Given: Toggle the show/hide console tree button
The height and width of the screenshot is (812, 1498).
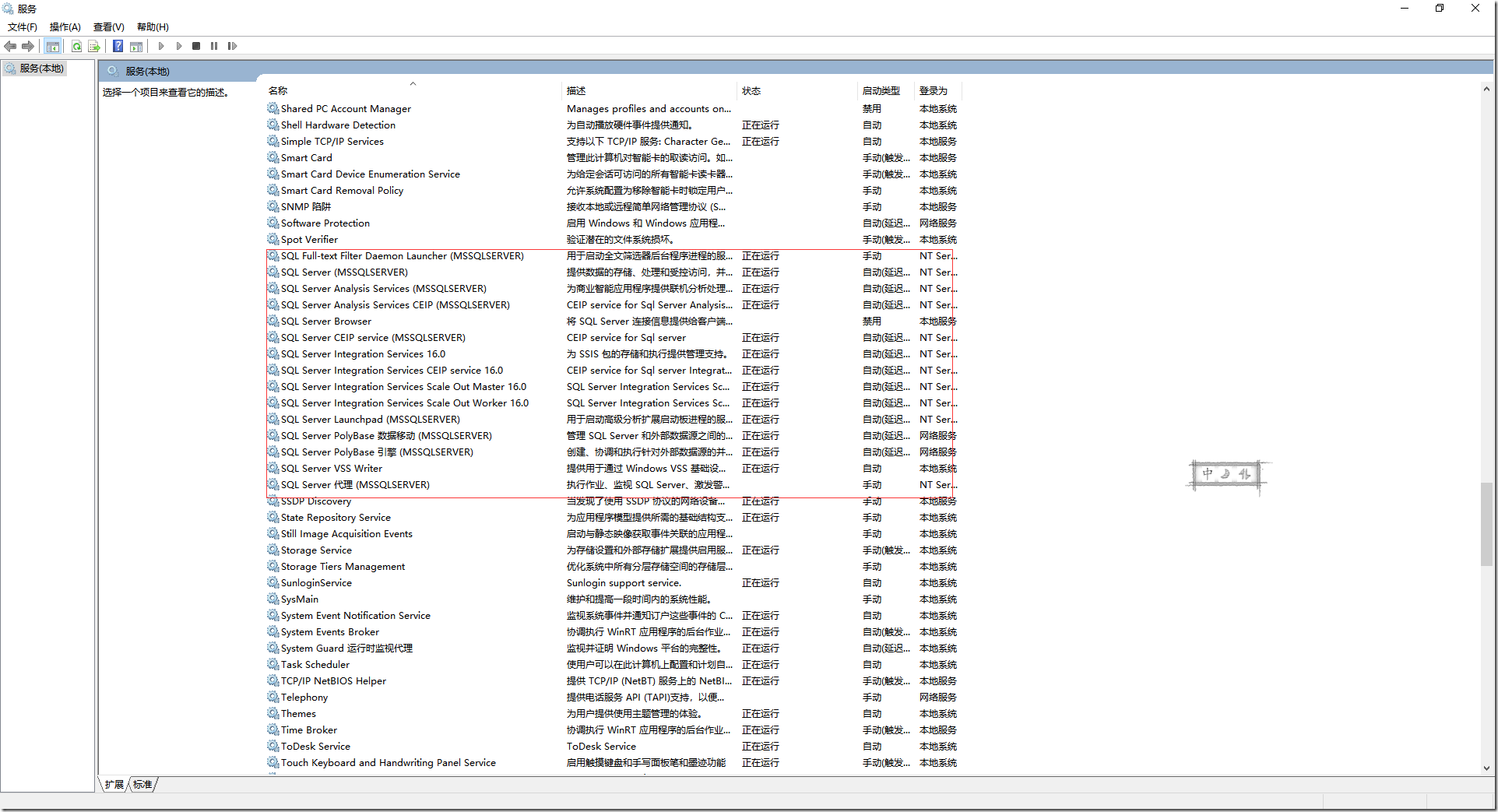Looking at the screenshot, I should tap(53, 46).
